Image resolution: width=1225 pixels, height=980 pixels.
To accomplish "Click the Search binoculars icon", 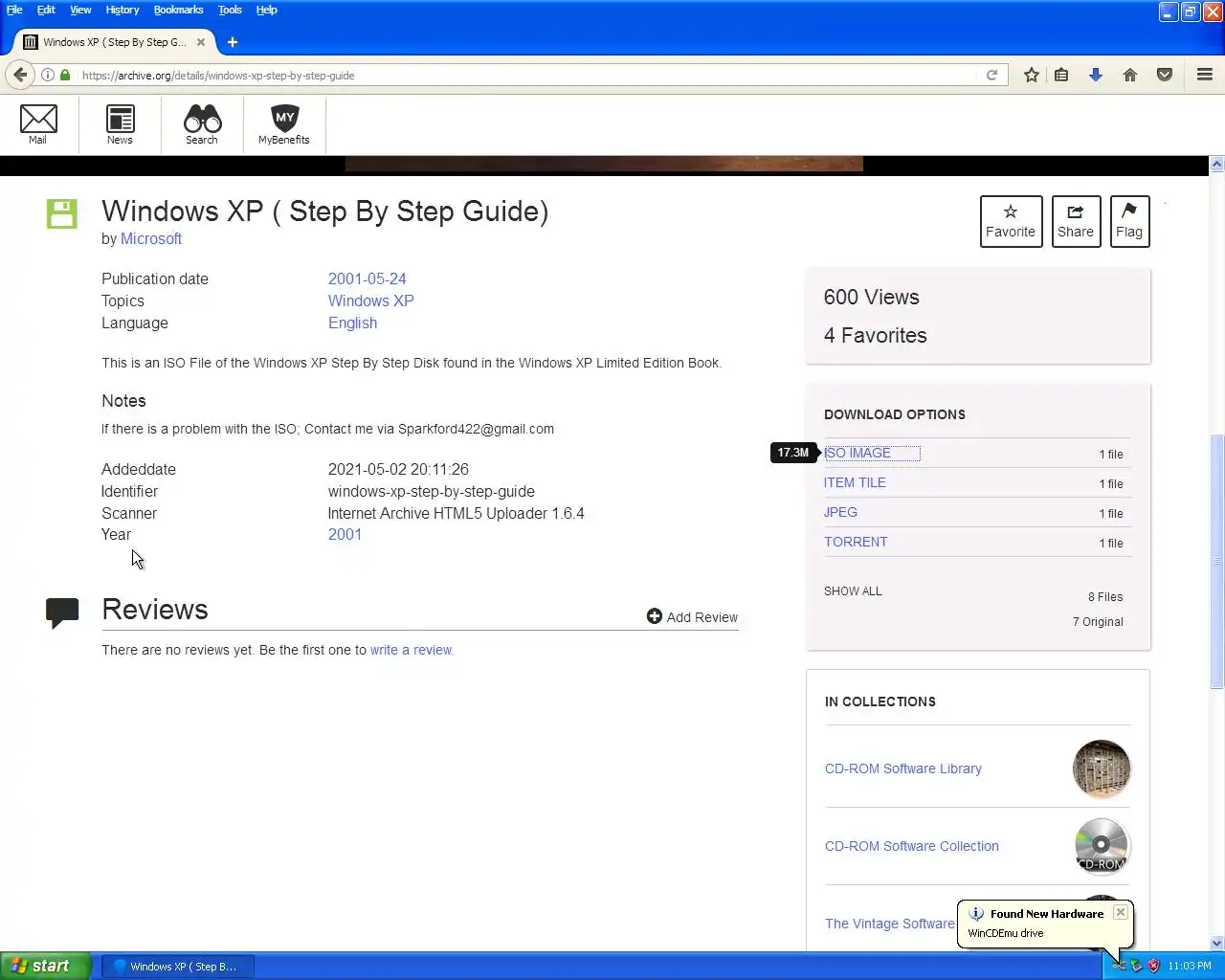I will coord(202,124).
